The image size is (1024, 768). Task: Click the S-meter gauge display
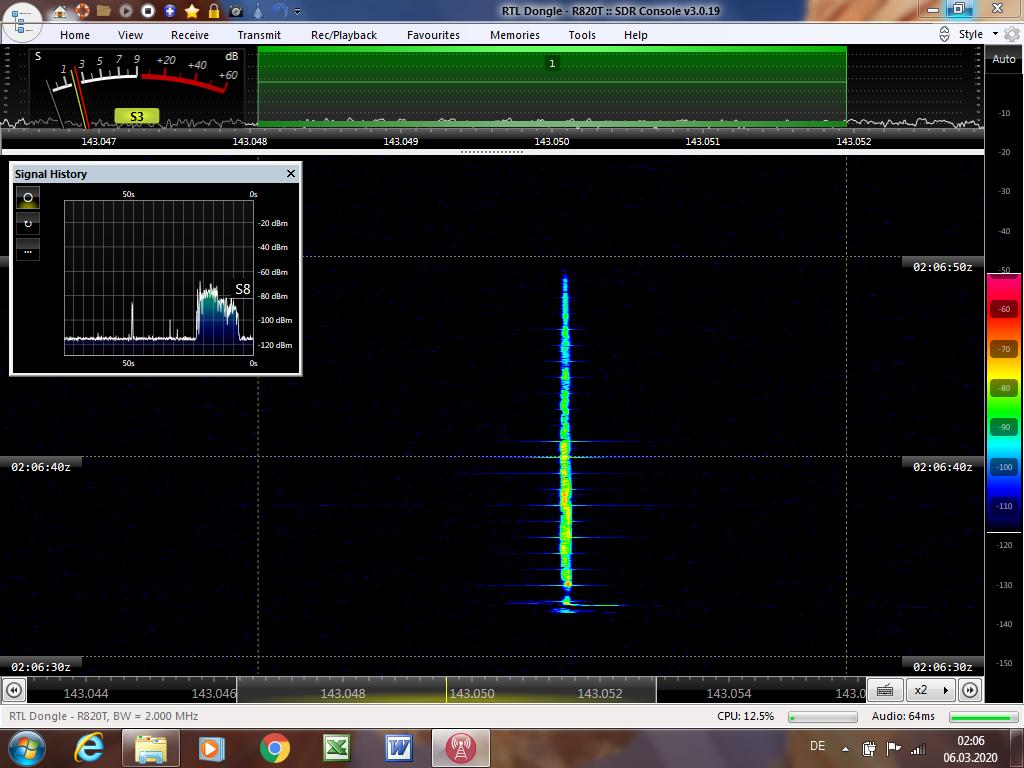point(137,87)
